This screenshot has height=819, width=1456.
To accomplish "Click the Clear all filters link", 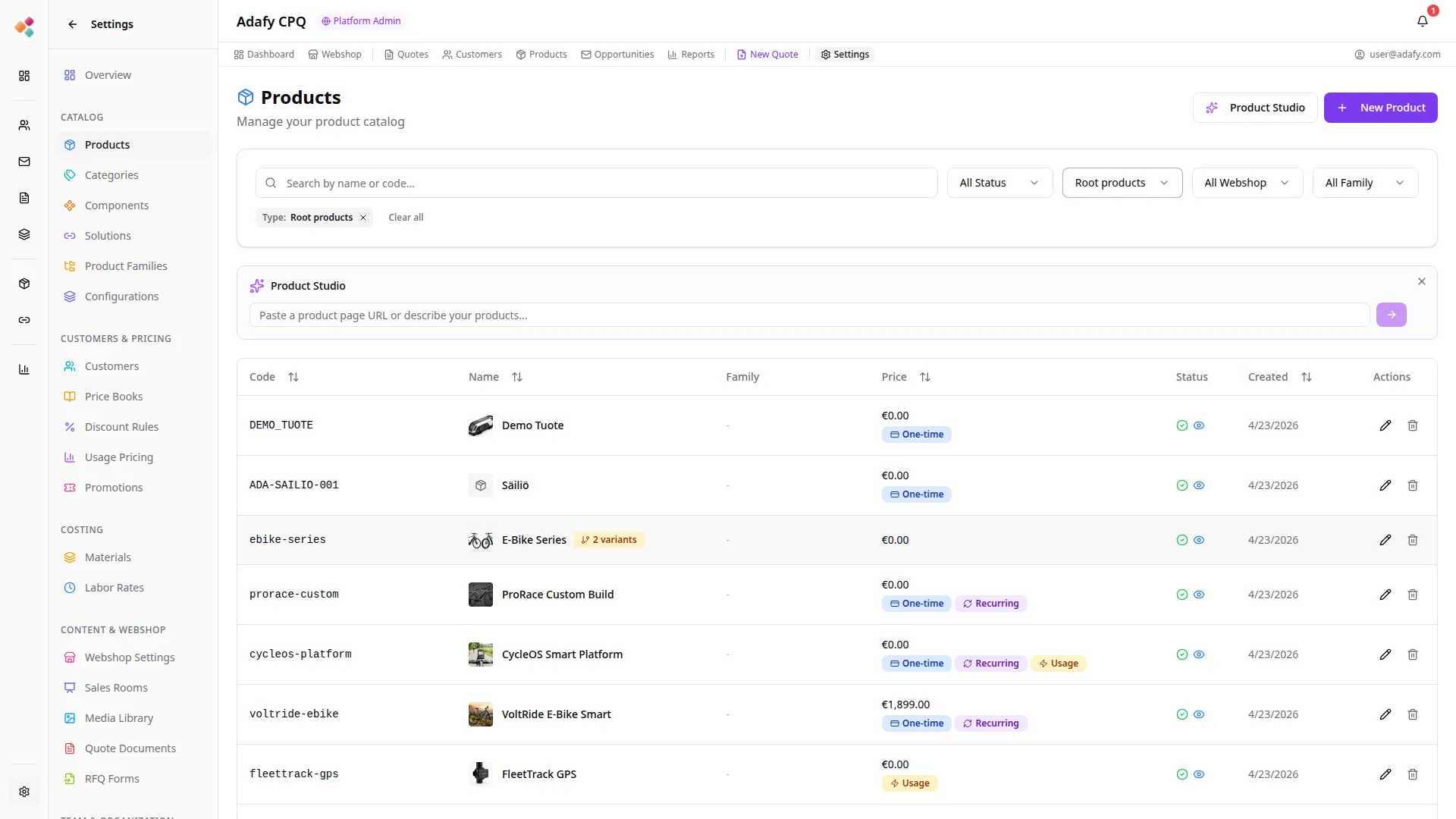I will (406, 218).
